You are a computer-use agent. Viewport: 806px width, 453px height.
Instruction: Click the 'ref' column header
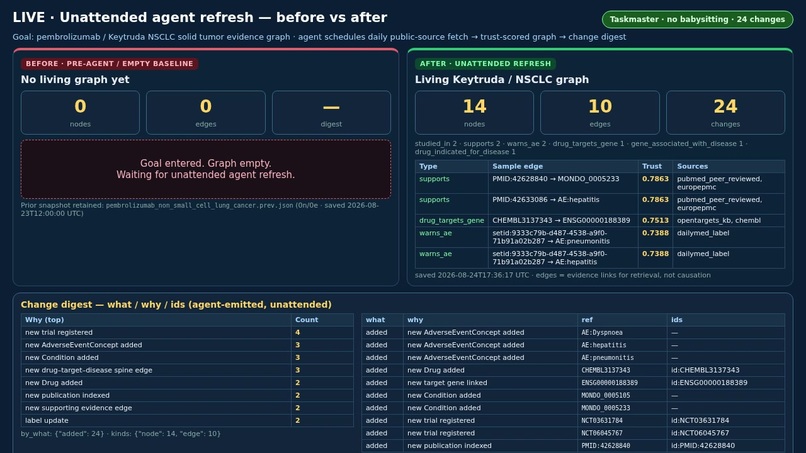pyautogui.click(x=622, y=320)
